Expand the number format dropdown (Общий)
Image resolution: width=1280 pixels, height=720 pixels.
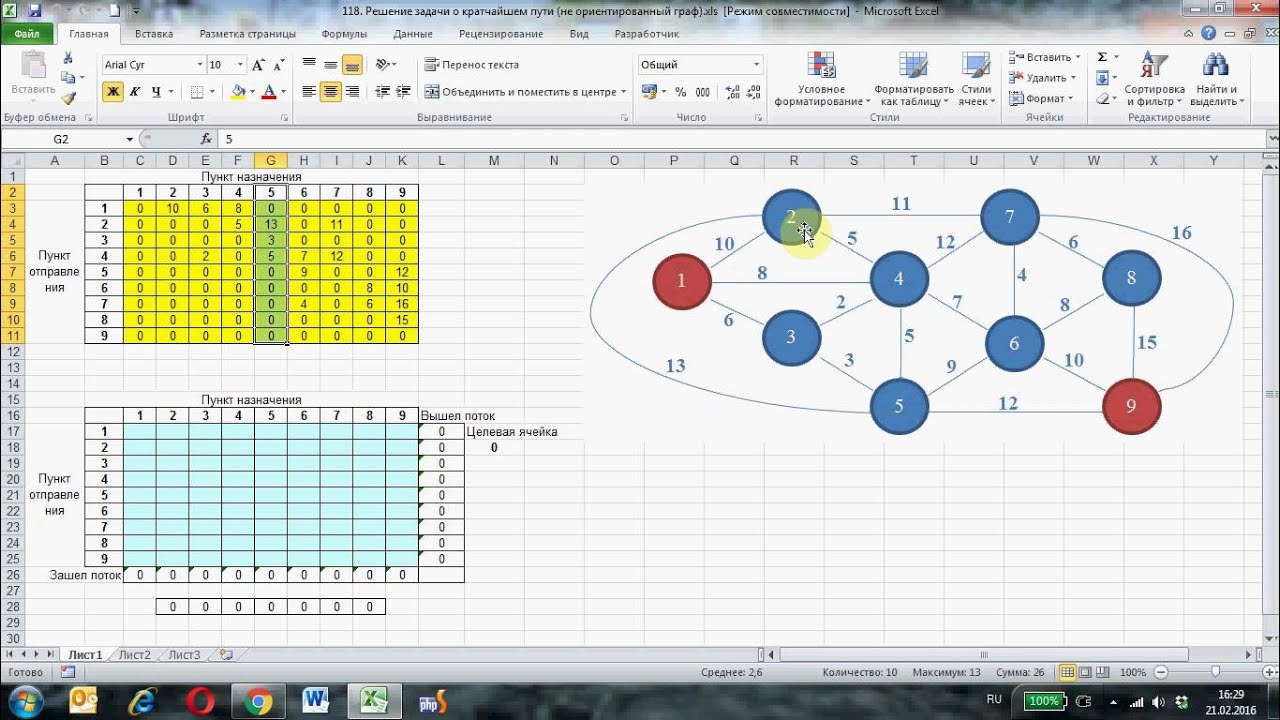coord(756,65)
